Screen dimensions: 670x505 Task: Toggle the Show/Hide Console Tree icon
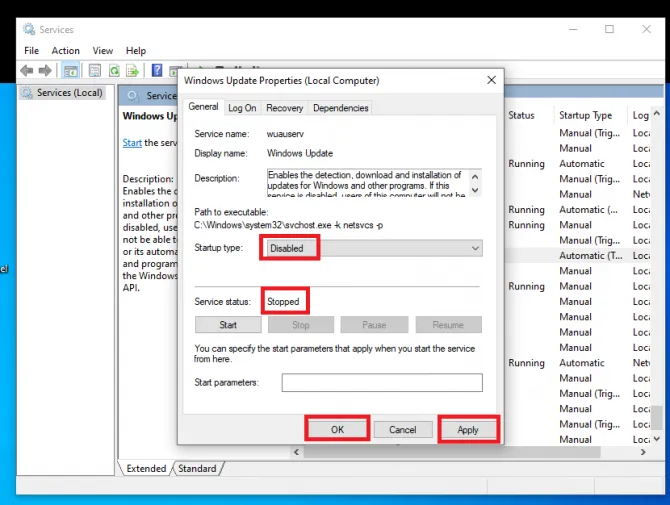point(71,70)
